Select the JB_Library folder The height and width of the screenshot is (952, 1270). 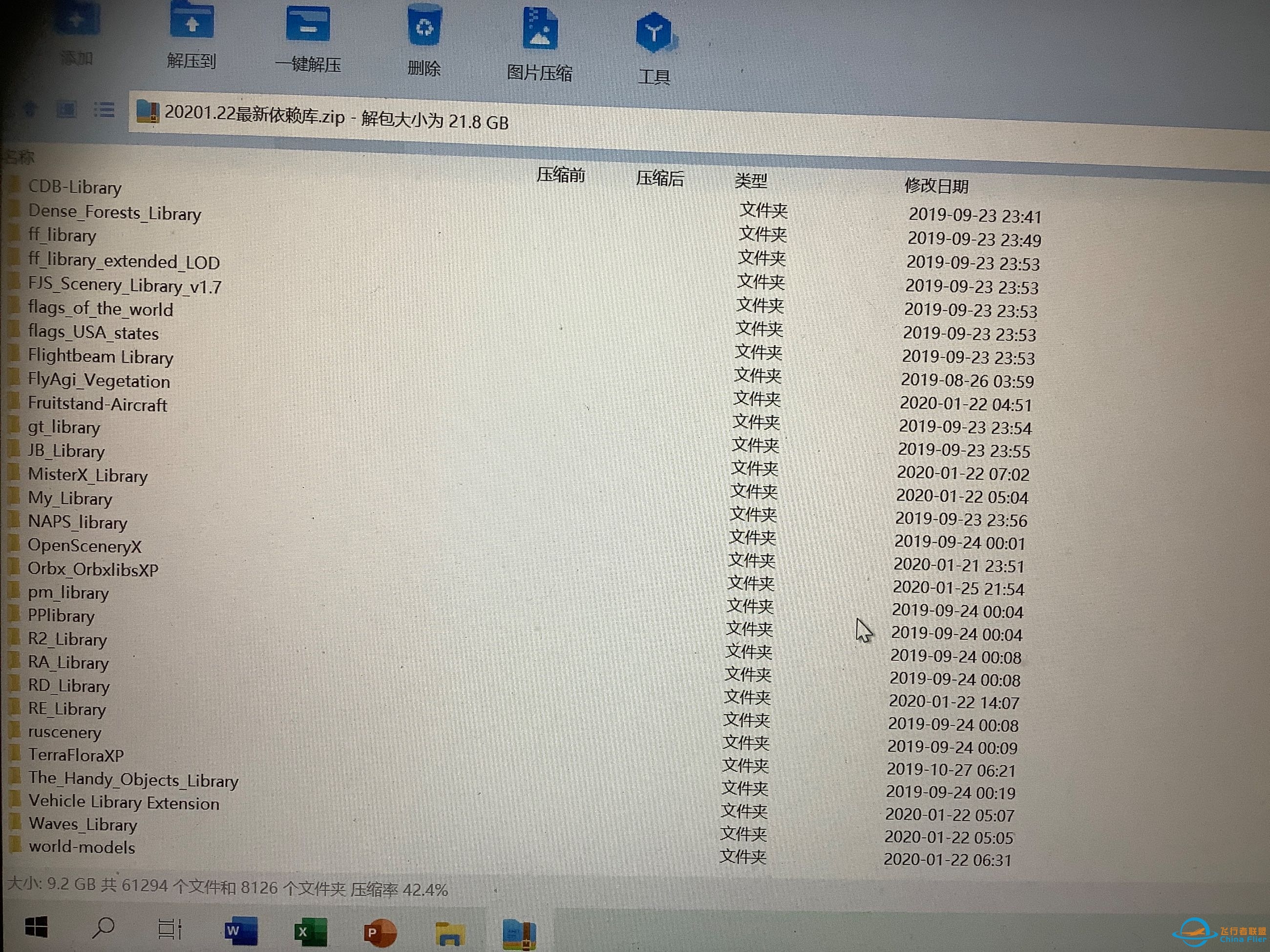[66, 451]
